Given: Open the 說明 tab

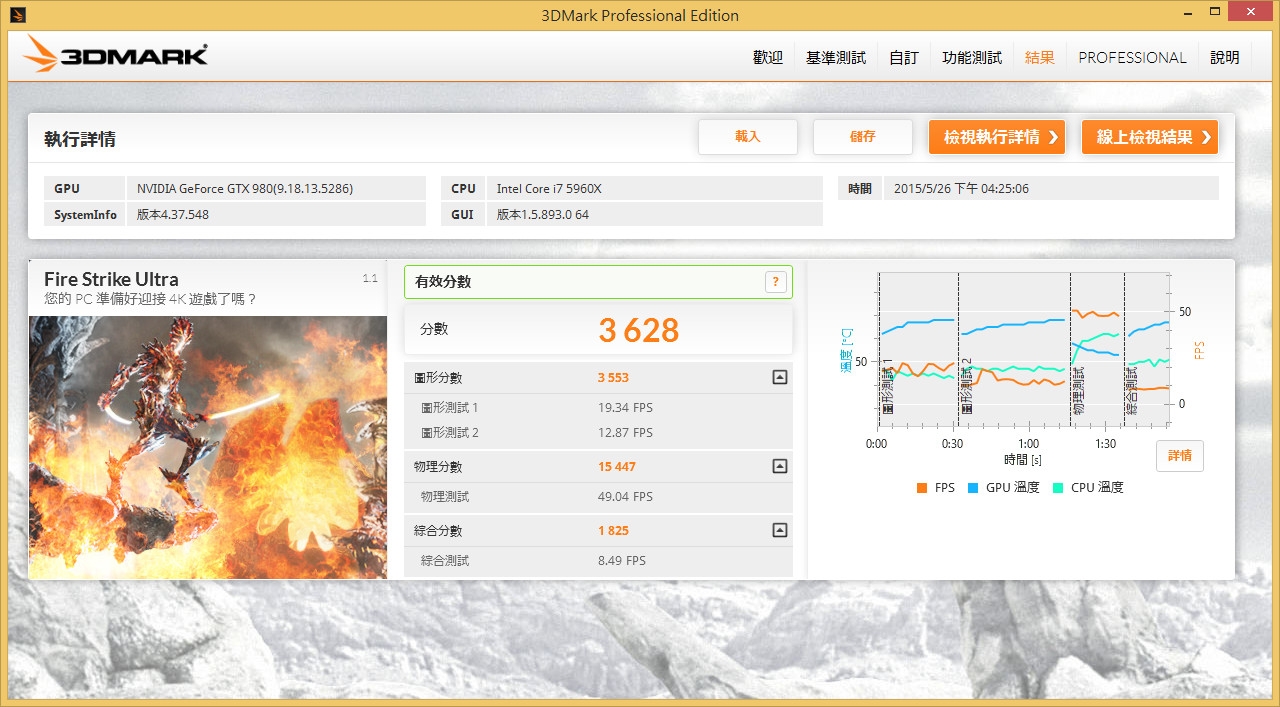Looking at the screenshot, I should pyautogui.click(x=1225, y=57).
